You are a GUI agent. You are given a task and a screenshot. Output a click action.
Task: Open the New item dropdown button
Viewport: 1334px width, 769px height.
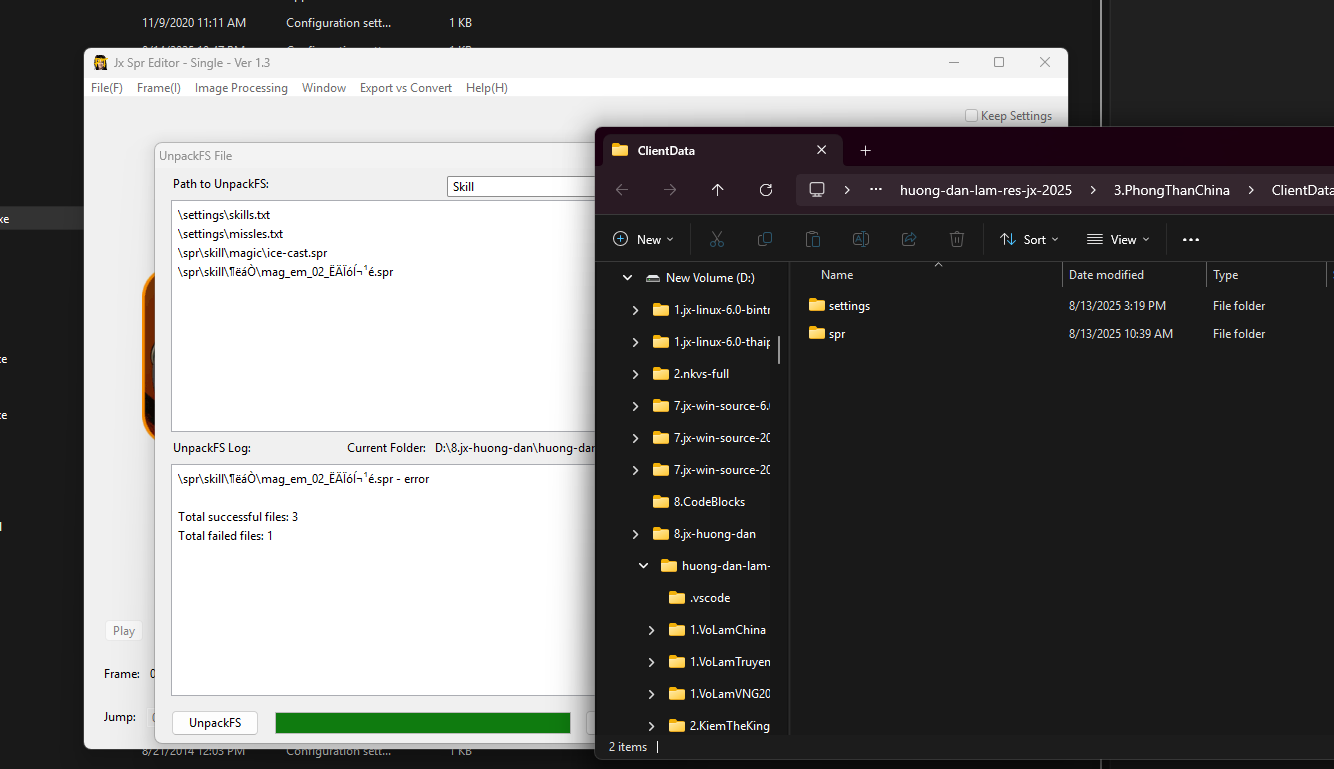coord(643,239)
